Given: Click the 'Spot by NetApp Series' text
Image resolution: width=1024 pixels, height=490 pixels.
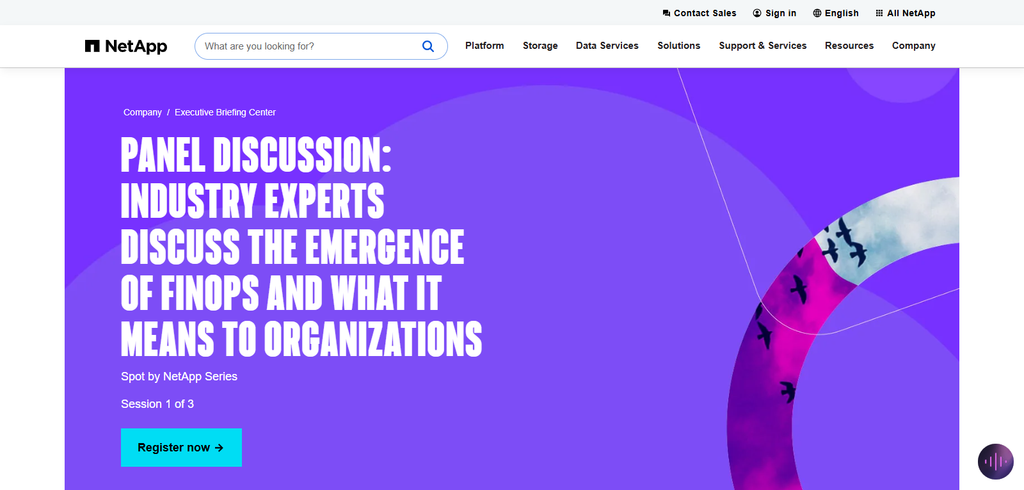Looking at the screenshot, I should (179, 377).
